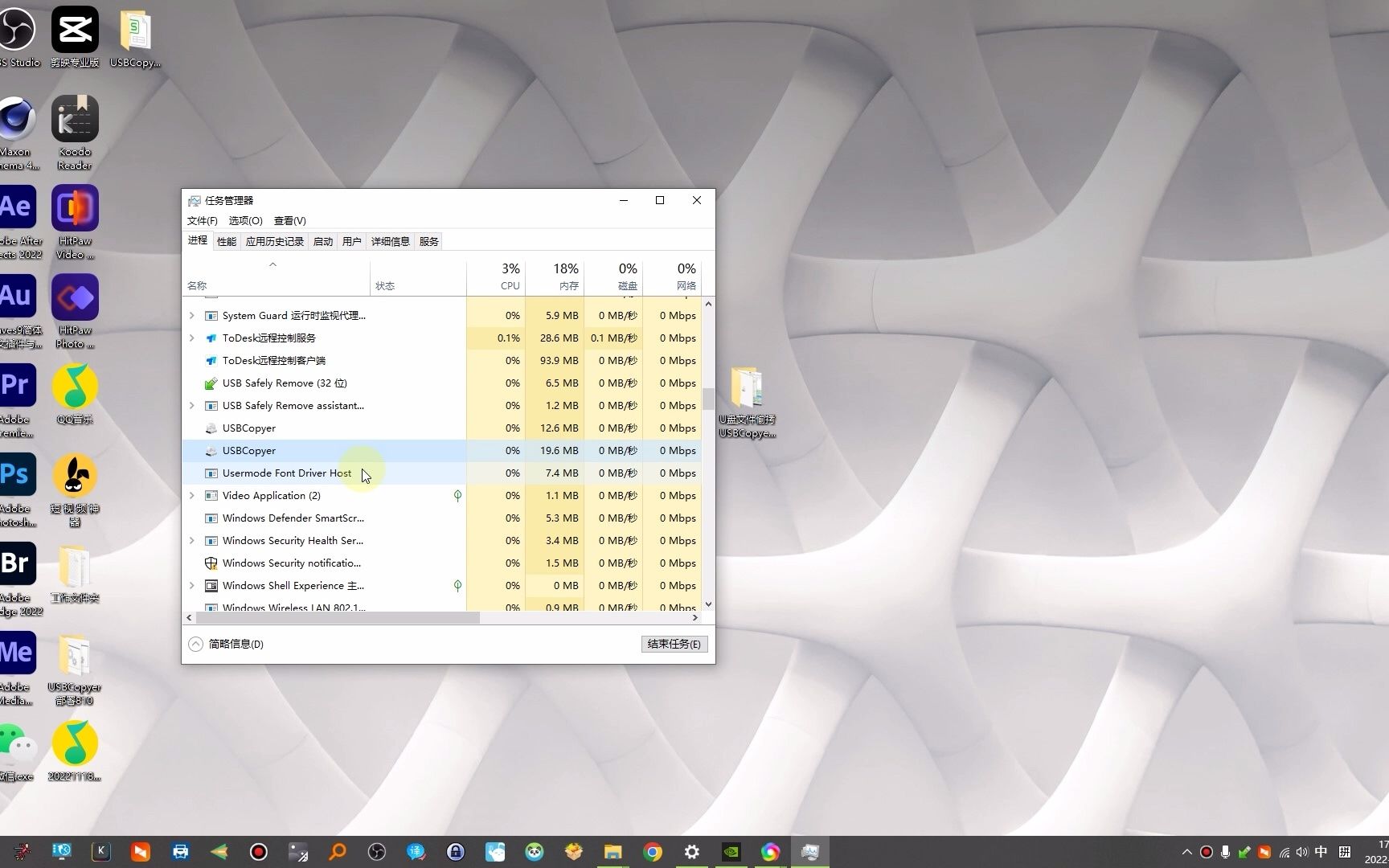
Task: Expand the Windows Security Health Service row
Action: pos(192,541)
